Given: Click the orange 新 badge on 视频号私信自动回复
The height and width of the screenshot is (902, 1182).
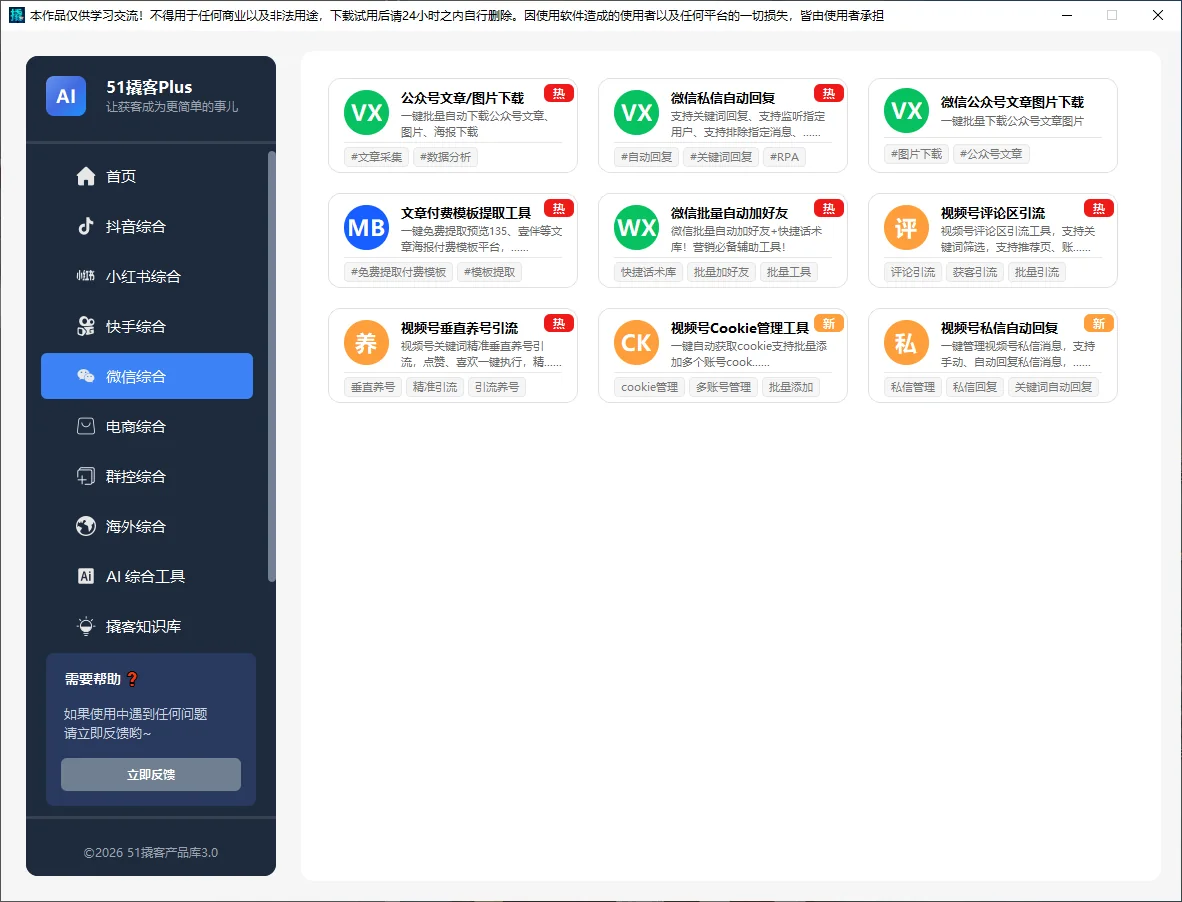Looking at the screenshot, I should click(x=1098, y=323).
